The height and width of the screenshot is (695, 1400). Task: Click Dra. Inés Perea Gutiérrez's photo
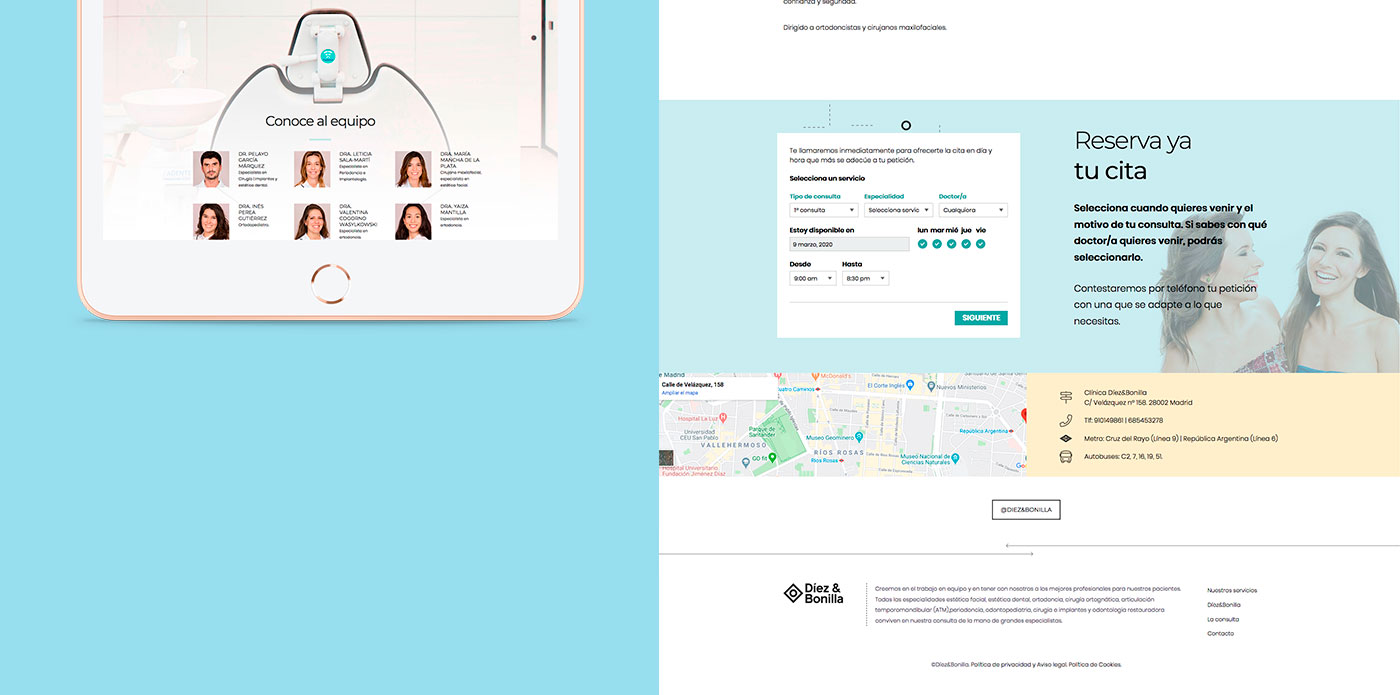tap(211, 221)
